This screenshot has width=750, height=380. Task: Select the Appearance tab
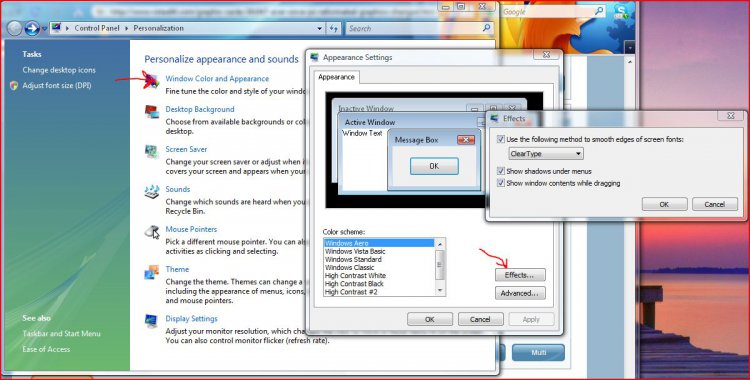tap(336, 77)
